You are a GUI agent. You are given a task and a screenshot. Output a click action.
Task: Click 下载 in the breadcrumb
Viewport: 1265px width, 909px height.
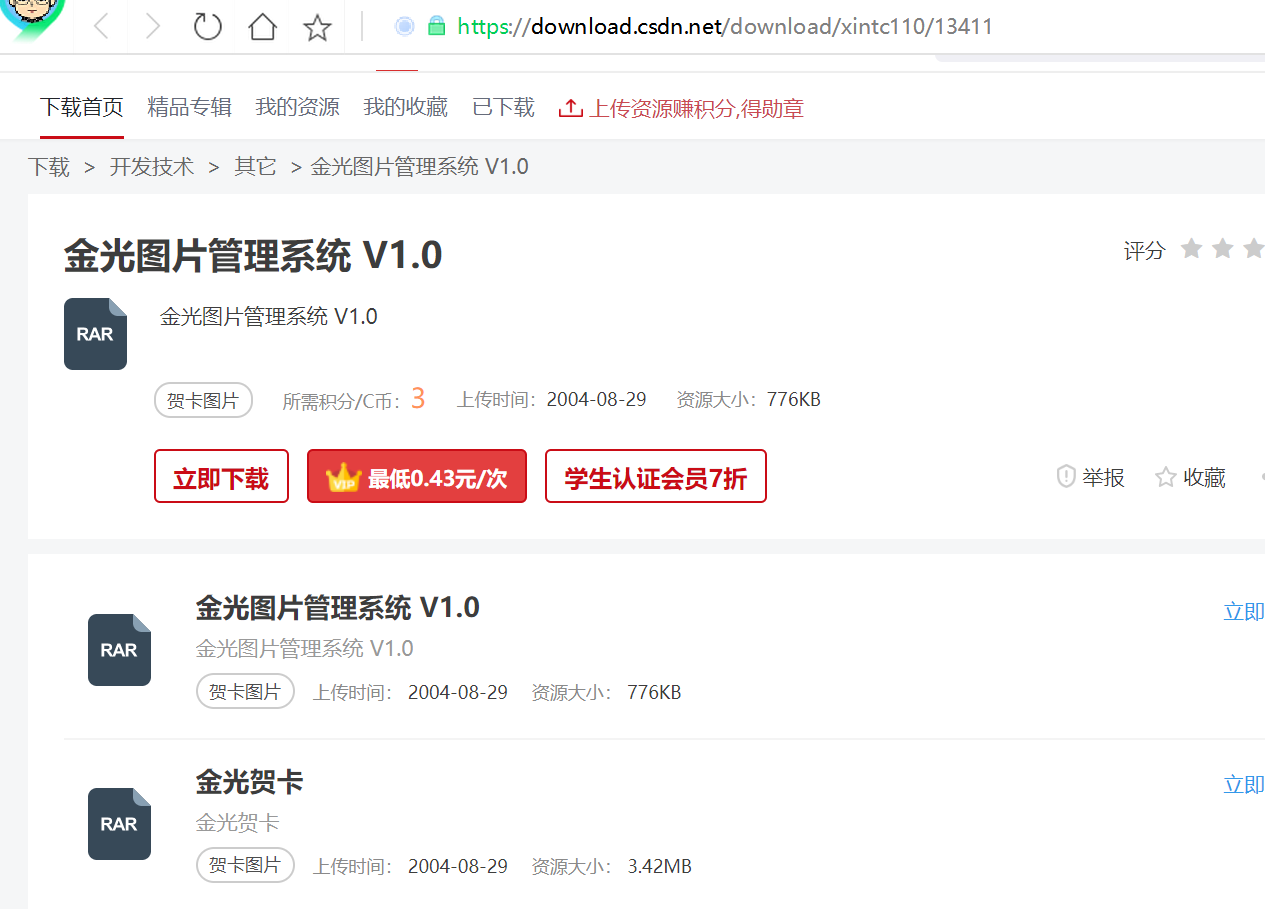pyautogui.click(x=49, y=167)
